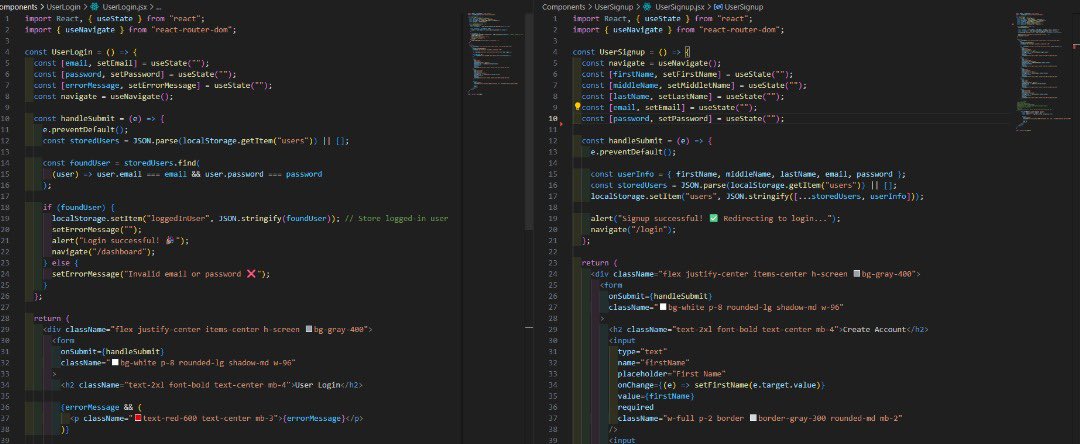Viewport: 1080px width, 444px height.
Task: Click the red X emoji on line 24
Action: click(x=251, y=274)
